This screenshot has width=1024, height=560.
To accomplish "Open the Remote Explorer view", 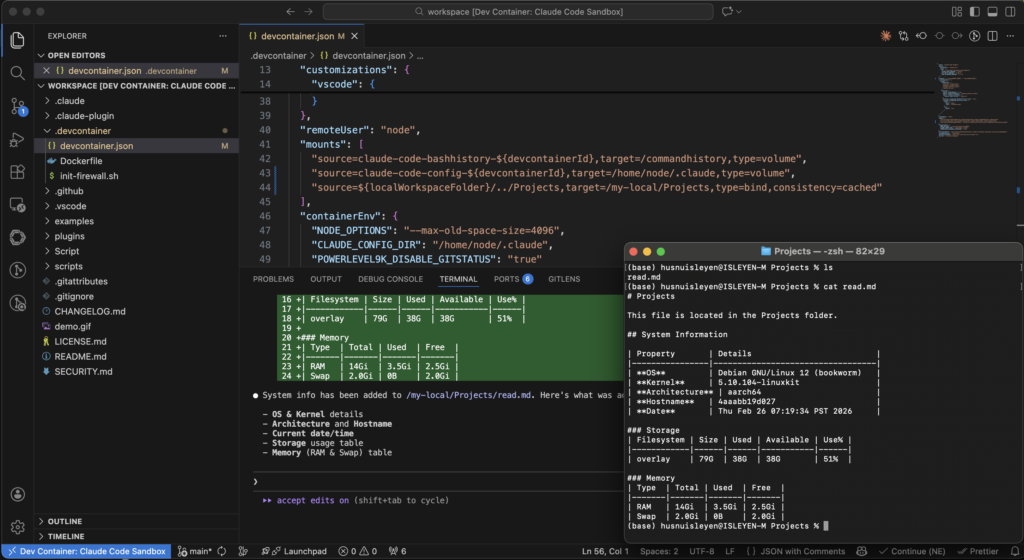I will [x=17, y=204].
